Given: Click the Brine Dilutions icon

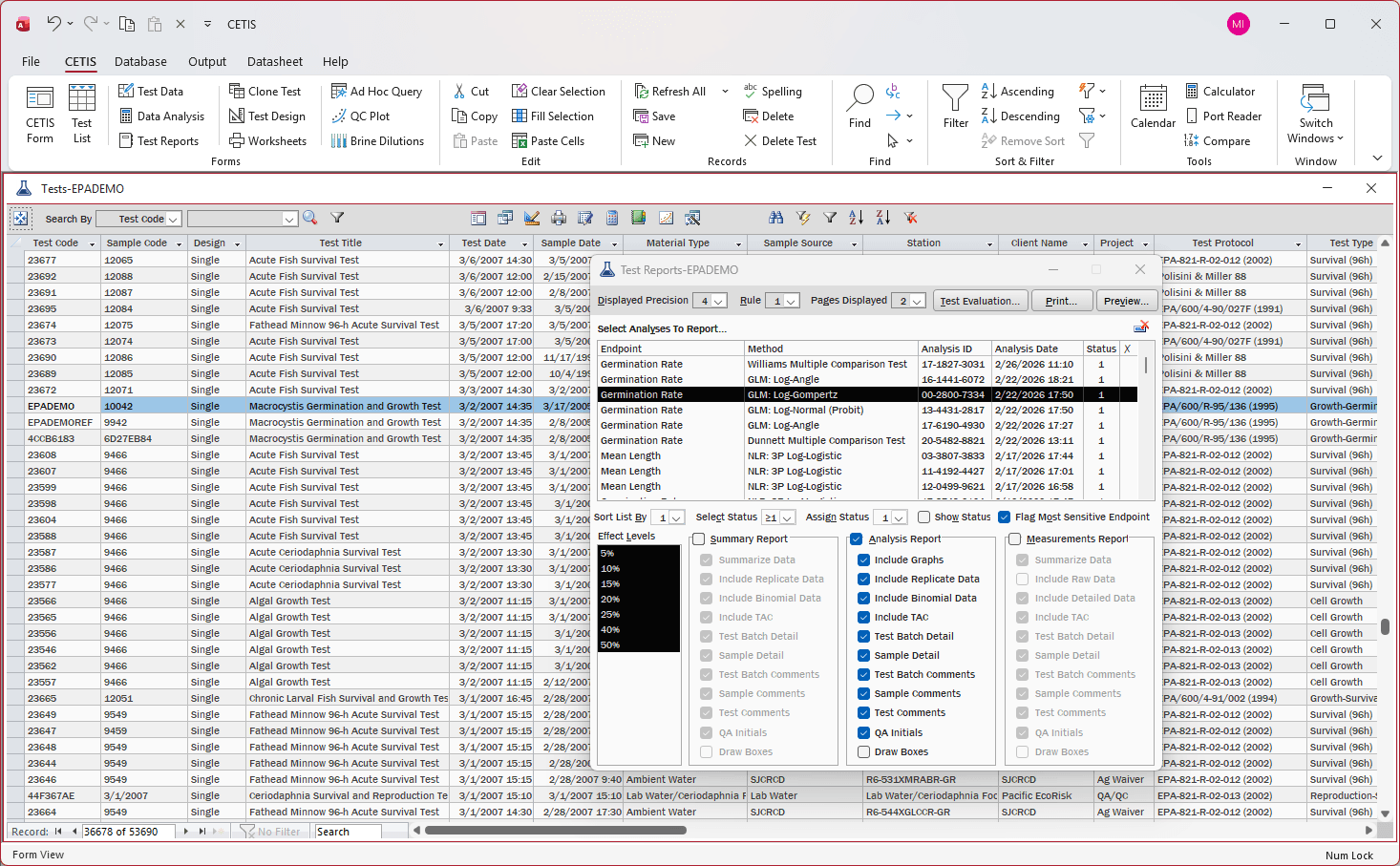Looking at the screenshot, I should tap(338, 141).
